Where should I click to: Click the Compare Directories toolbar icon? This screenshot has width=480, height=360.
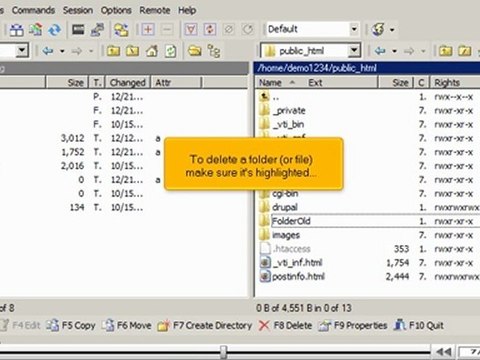click(x=16, y=30)
